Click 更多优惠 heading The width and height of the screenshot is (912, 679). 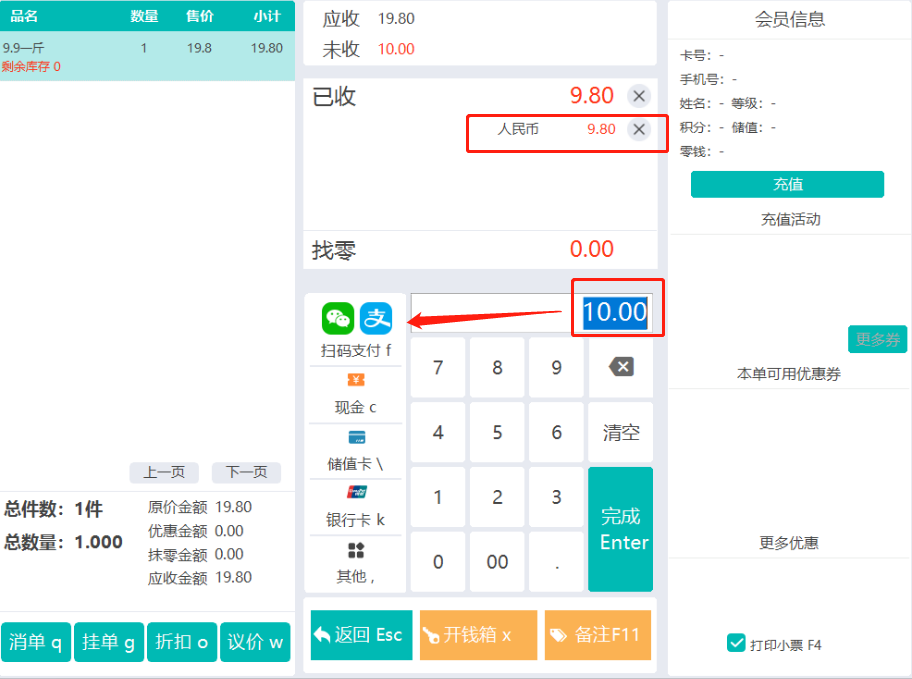pyautogui.click(x=789, y=543)
